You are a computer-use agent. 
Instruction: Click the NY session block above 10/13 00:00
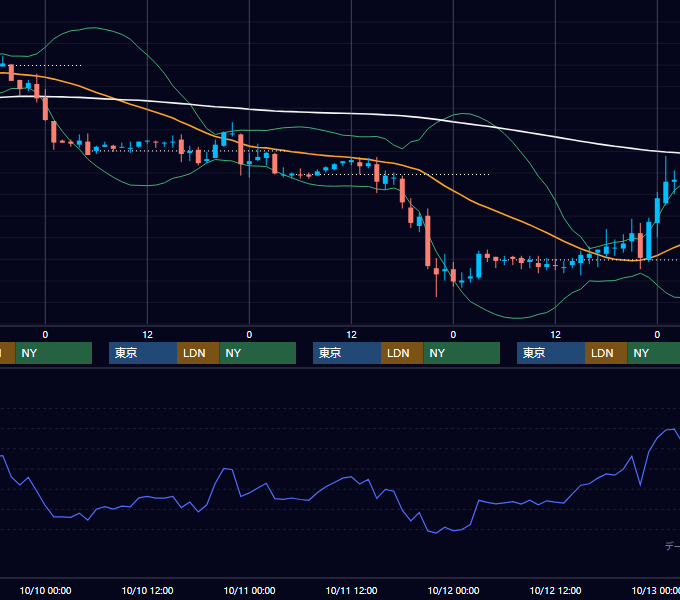654,353
